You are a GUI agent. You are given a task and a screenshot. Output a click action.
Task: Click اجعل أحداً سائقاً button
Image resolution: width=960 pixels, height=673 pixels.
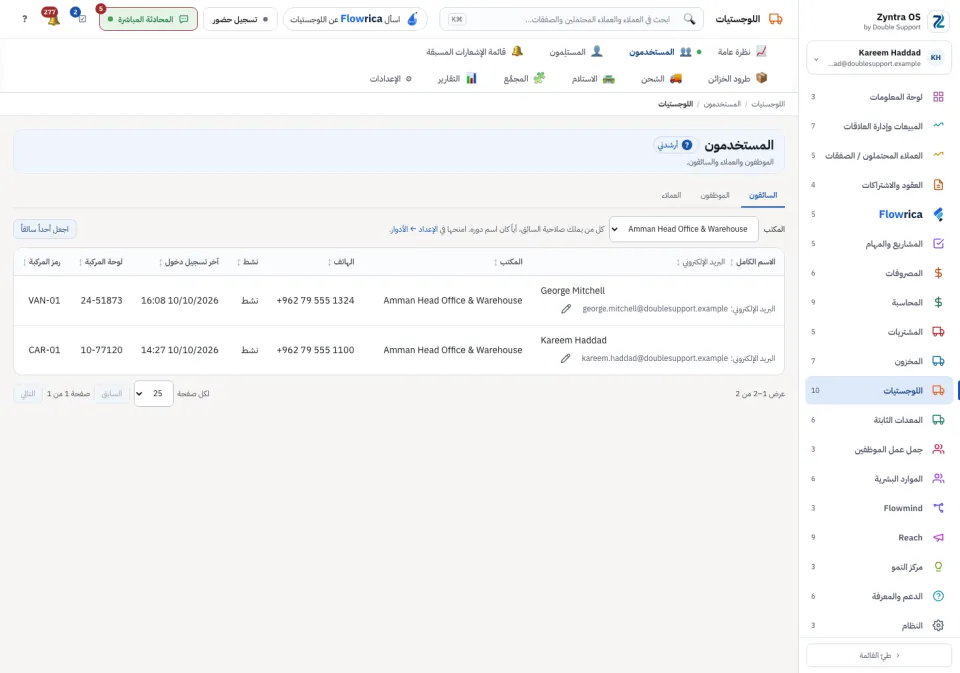pyautogui.click(x=45, y=229)
